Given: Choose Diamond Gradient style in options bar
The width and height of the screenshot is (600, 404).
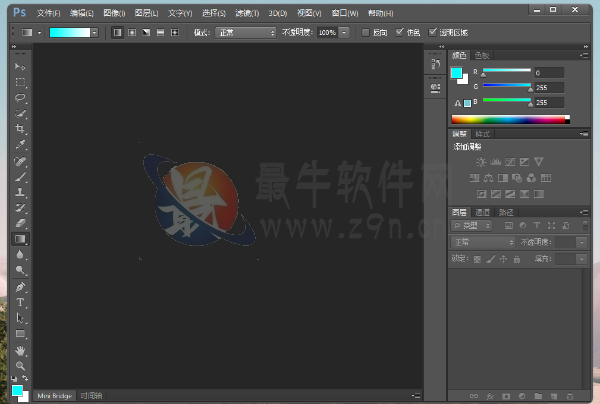Looking at the screenshot, I should (174, 33).
